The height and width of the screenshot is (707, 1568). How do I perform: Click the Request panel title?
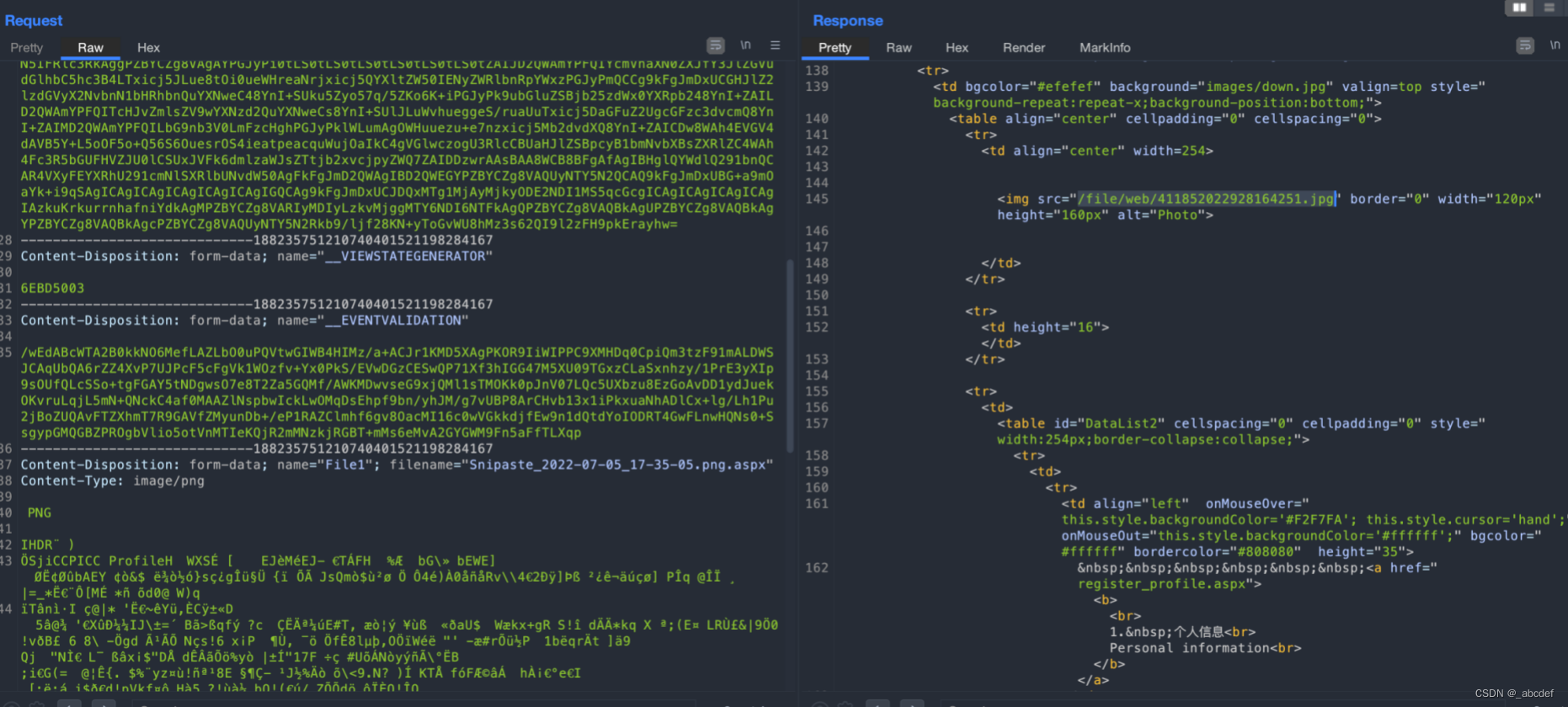tap(34, 20)
